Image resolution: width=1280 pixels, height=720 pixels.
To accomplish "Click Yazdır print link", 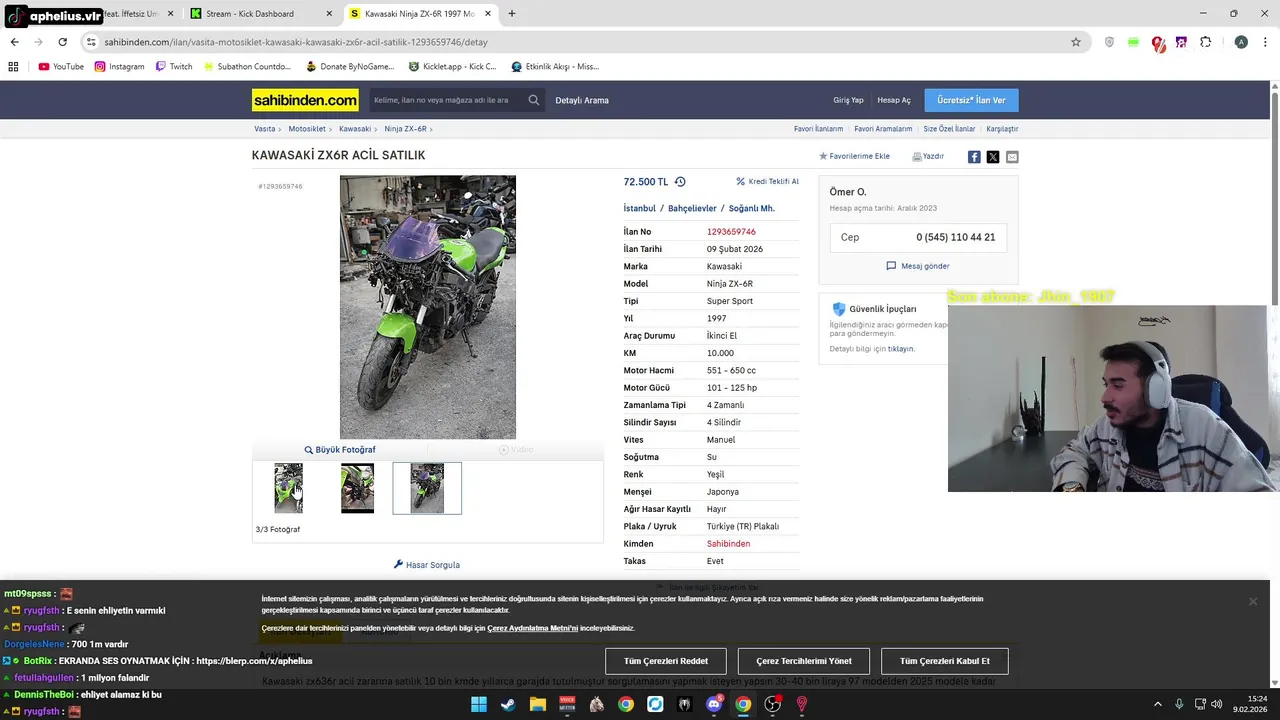I will pos(928,157).
